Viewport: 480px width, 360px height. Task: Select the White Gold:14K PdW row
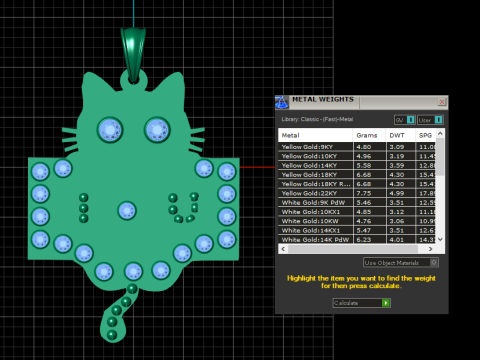tap(357, 239)
